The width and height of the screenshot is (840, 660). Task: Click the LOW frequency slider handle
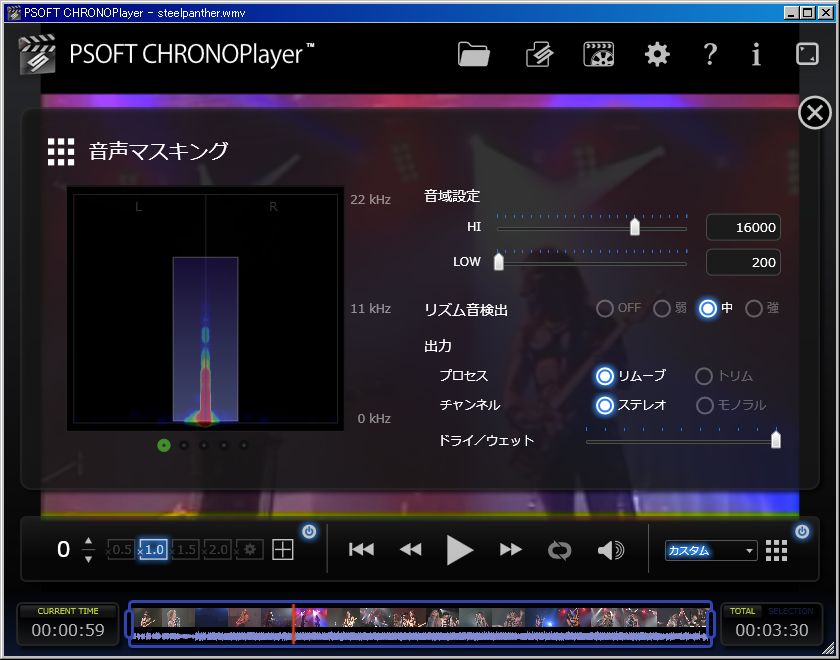pyautogui.click(x=499, y=261)
